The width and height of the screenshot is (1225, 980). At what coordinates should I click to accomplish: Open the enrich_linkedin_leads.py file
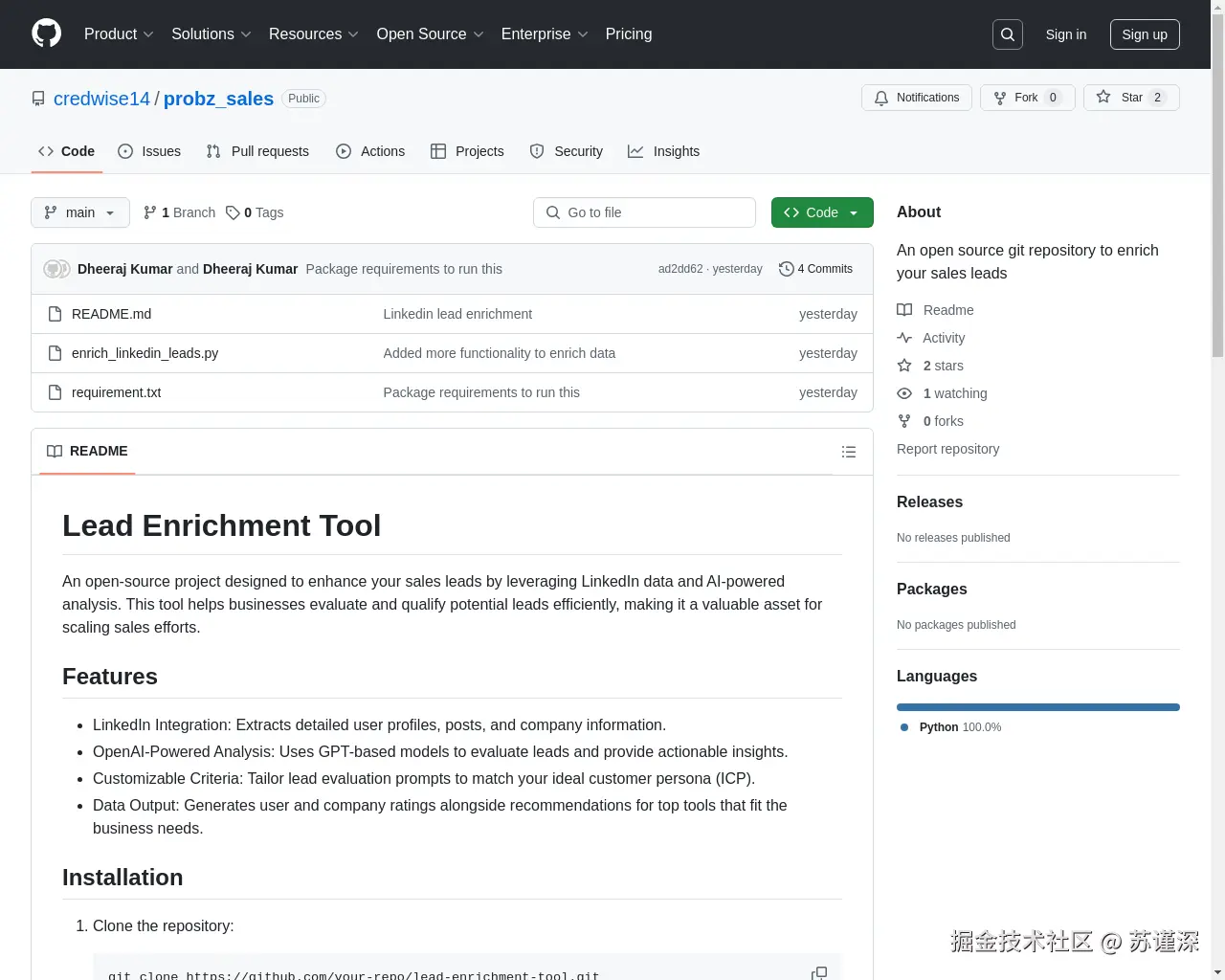point(145,353)
